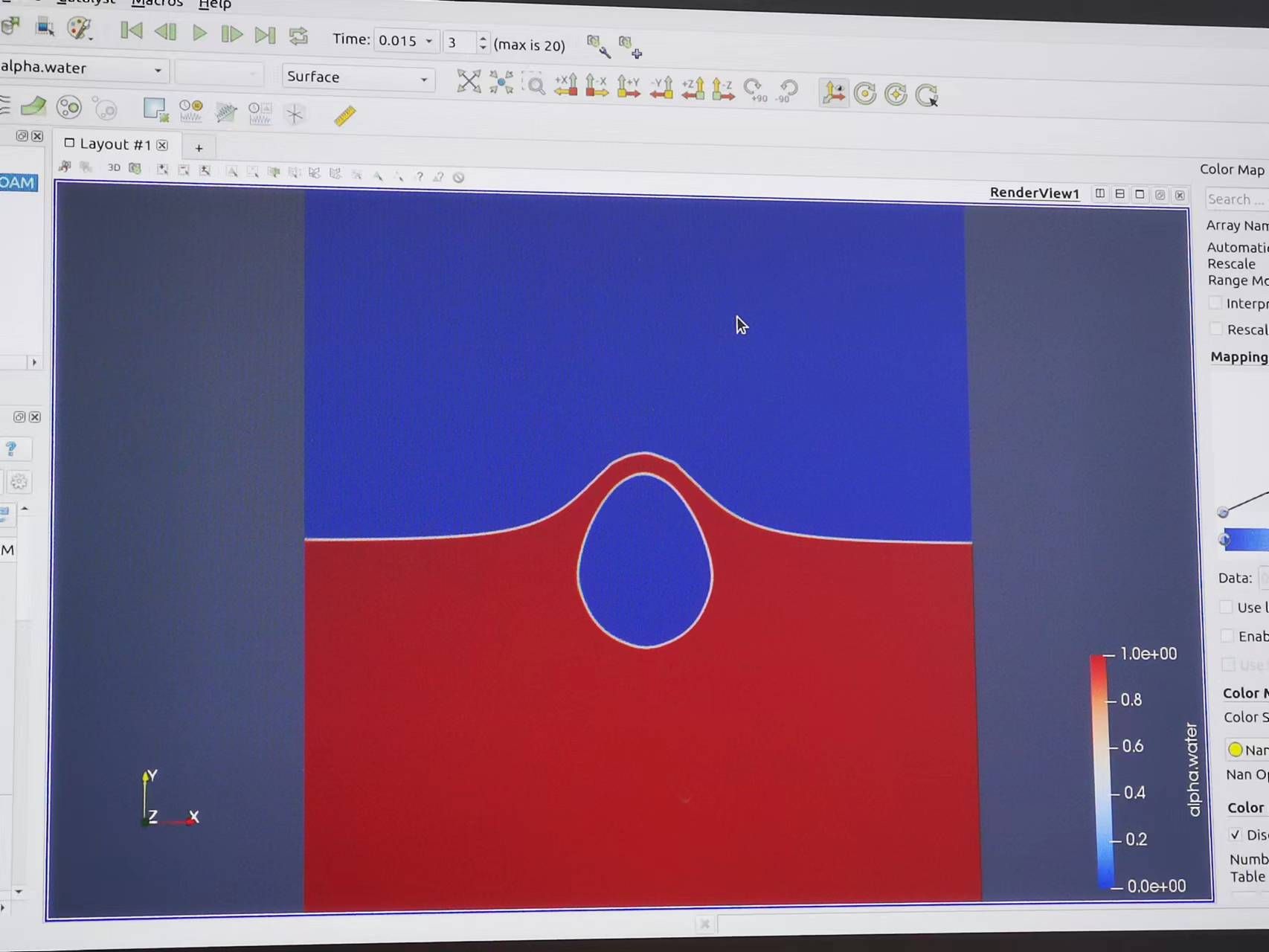Toggle the orientation axes visibility icon
Image resolution: width=1269 pixels, height=952 pixels.
pyautogui.click(x=833, y=93)
